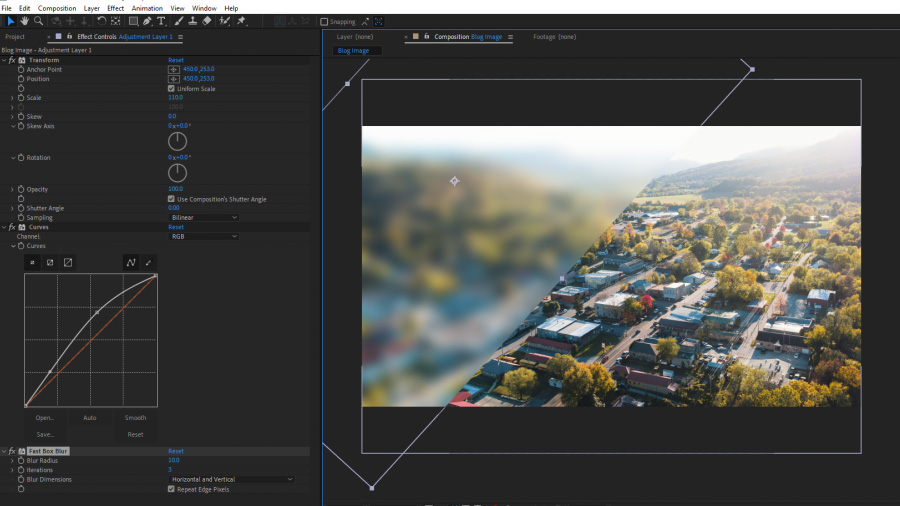Click the Skew Axis angle dial
900x506 pixels.
click(177, 141)
